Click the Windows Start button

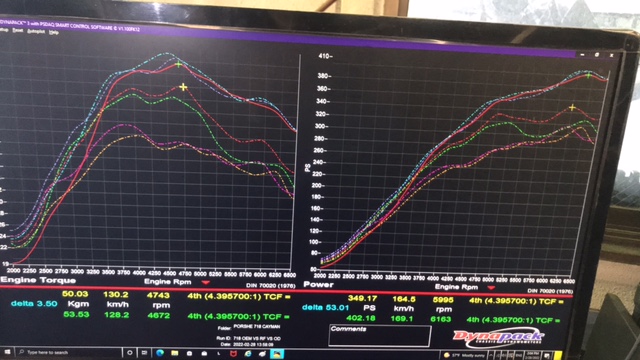pos(7,352)
